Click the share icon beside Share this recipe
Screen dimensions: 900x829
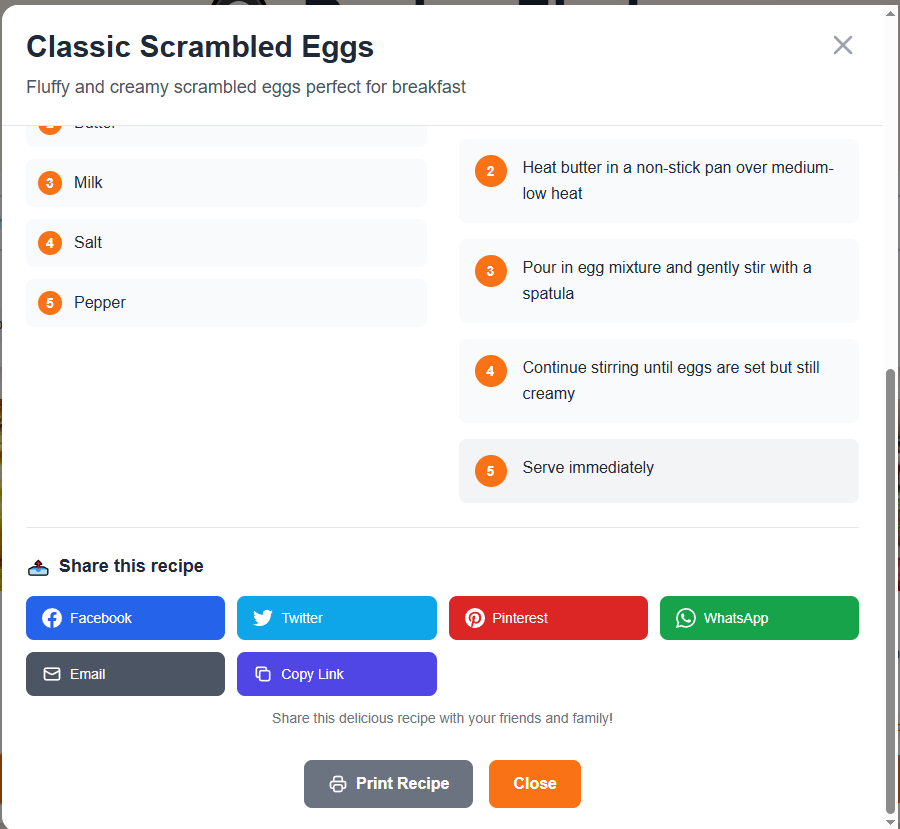[x=38, y=567]
